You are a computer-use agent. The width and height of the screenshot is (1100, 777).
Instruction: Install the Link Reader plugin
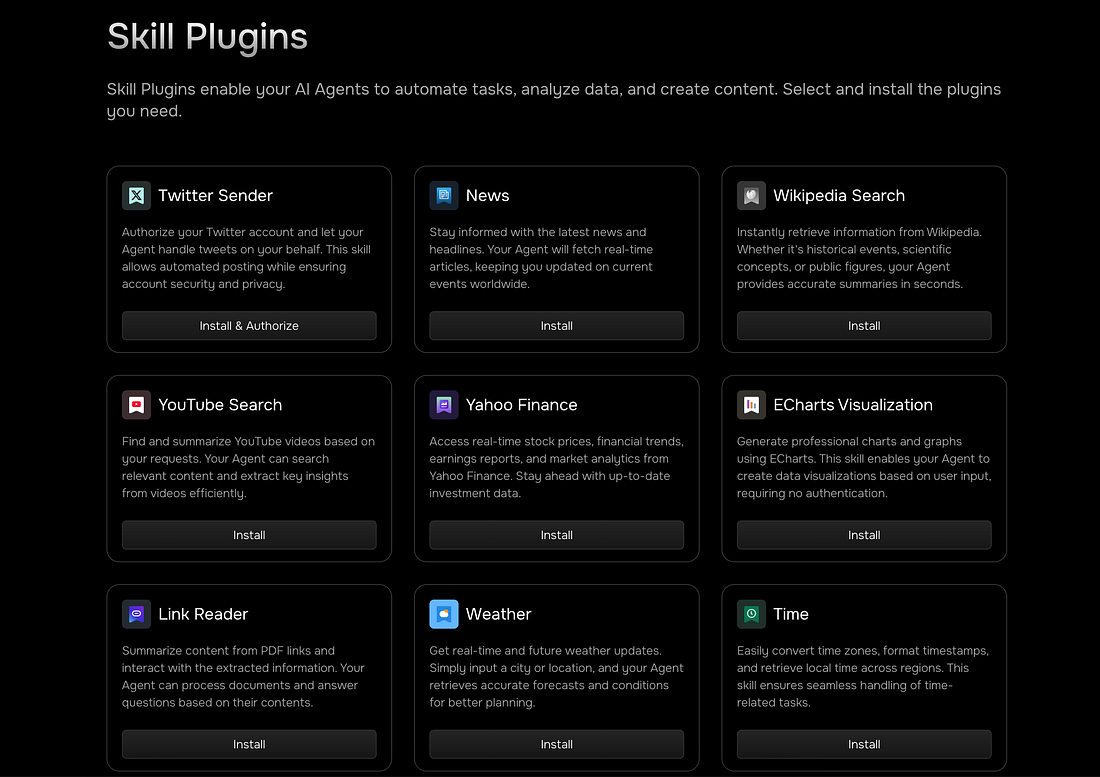pyautogui.click(x=249, y=744)
